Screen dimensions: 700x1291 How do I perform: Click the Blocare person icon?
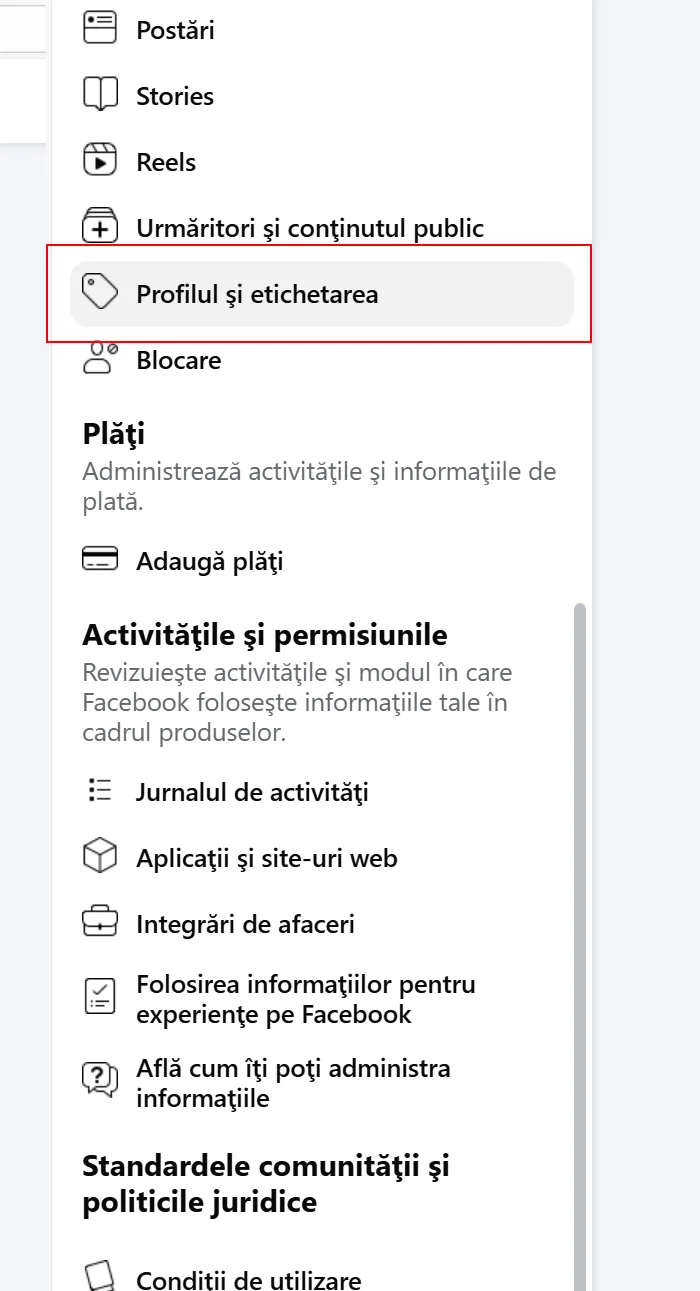tap(100, 359)
